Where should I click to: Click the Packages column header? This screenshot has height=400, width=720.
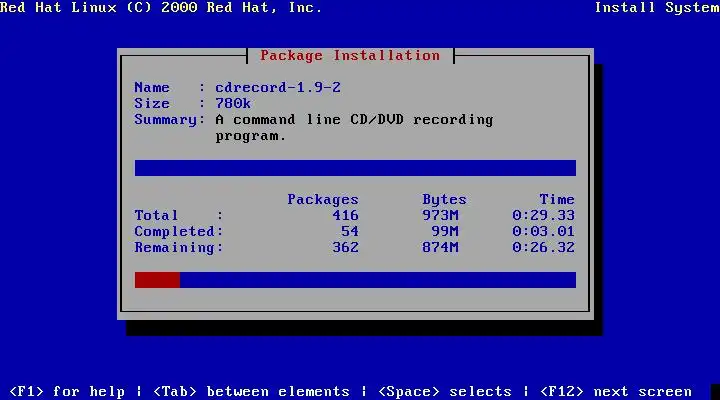[323, 200]
